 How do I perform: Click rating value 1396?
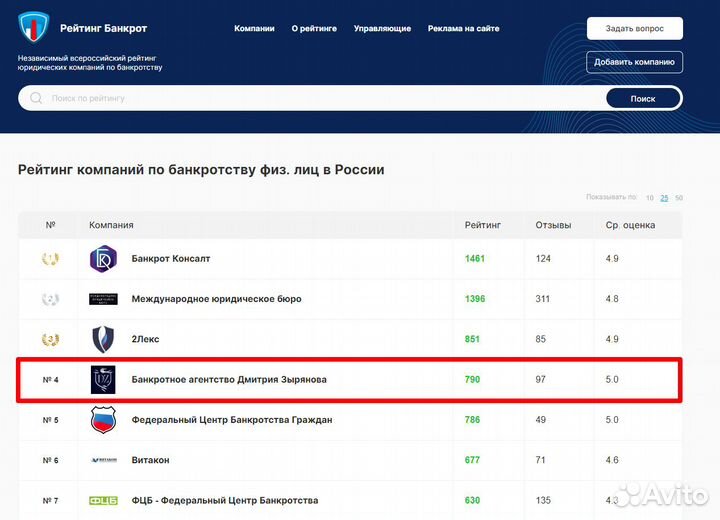click(x=475, y=299)
